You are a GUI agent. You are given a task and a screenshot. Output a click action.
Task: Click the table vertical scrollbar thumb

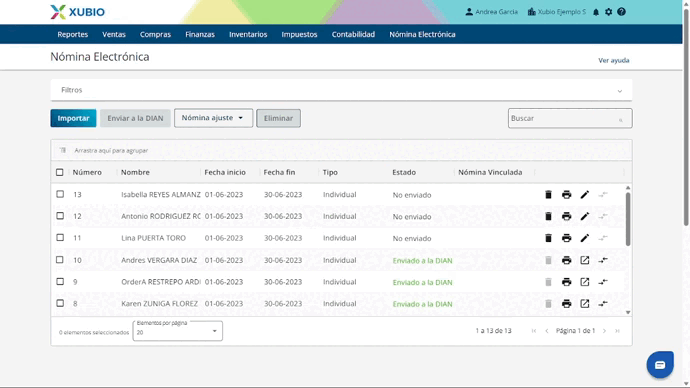pos(628,219)
